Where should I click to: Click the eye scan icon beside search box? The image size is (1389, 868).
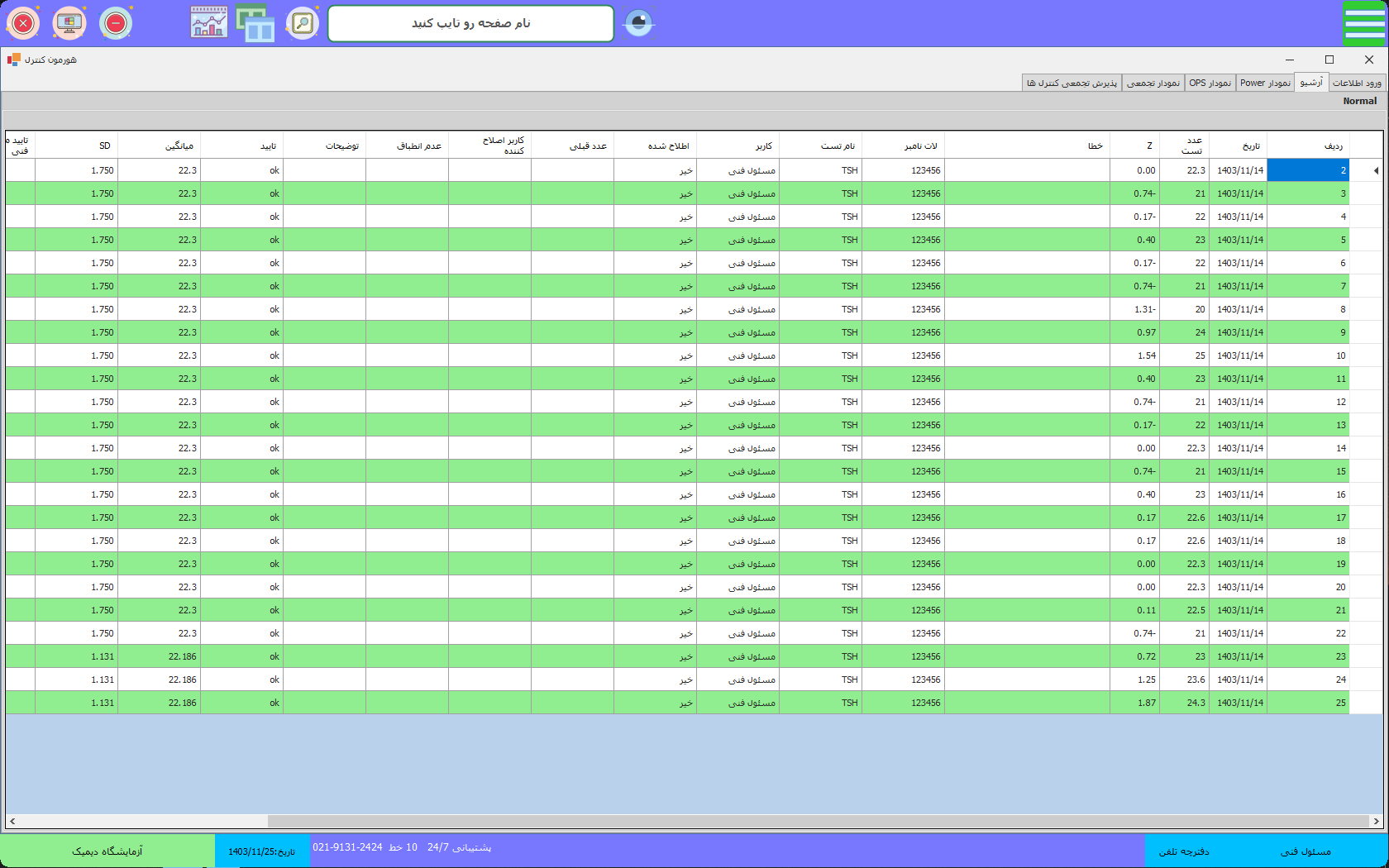click(638, 23)
